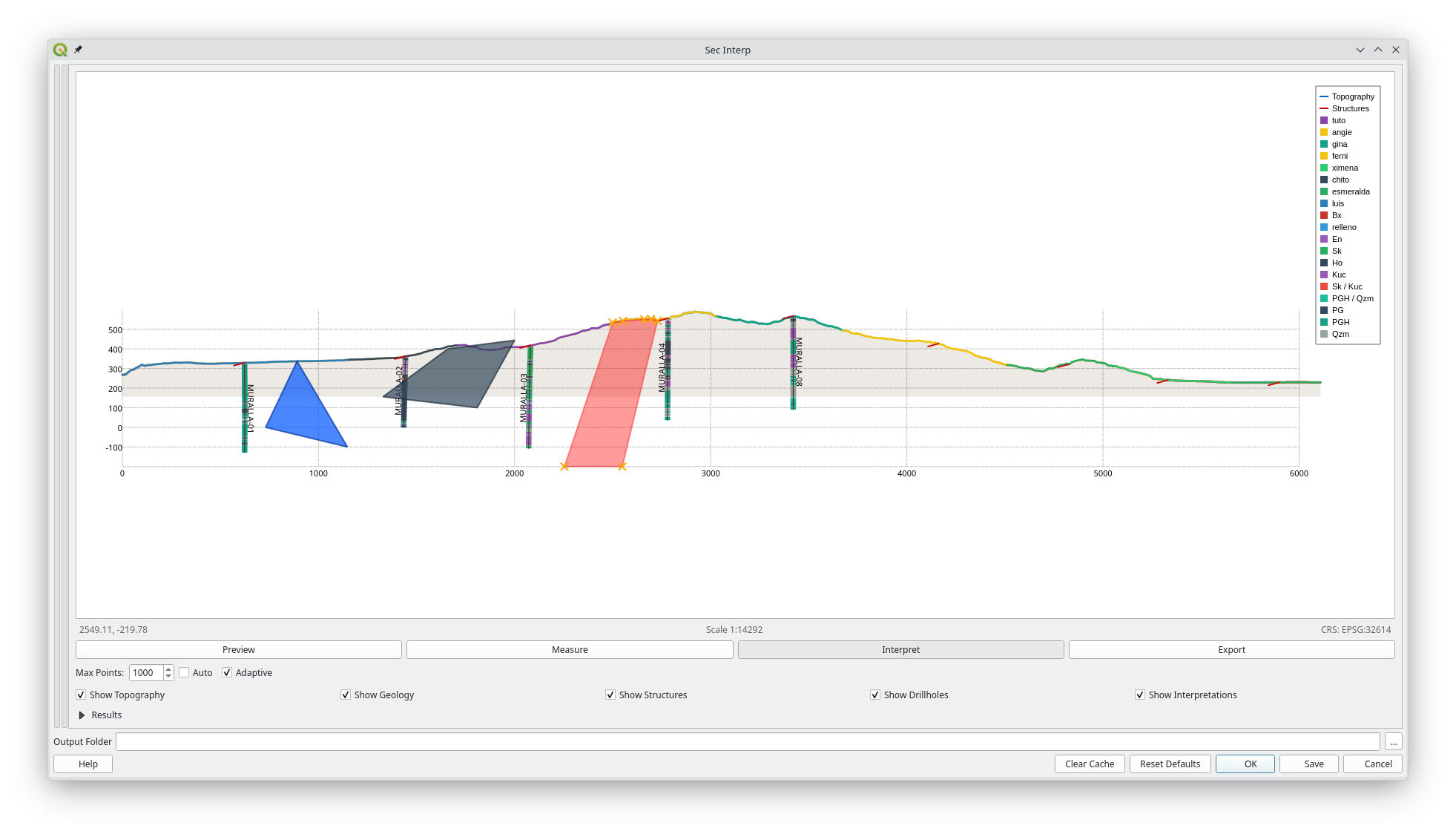Restore the dialog using the up chevron
This screenshot has height=837, width=1456.
1378,50
